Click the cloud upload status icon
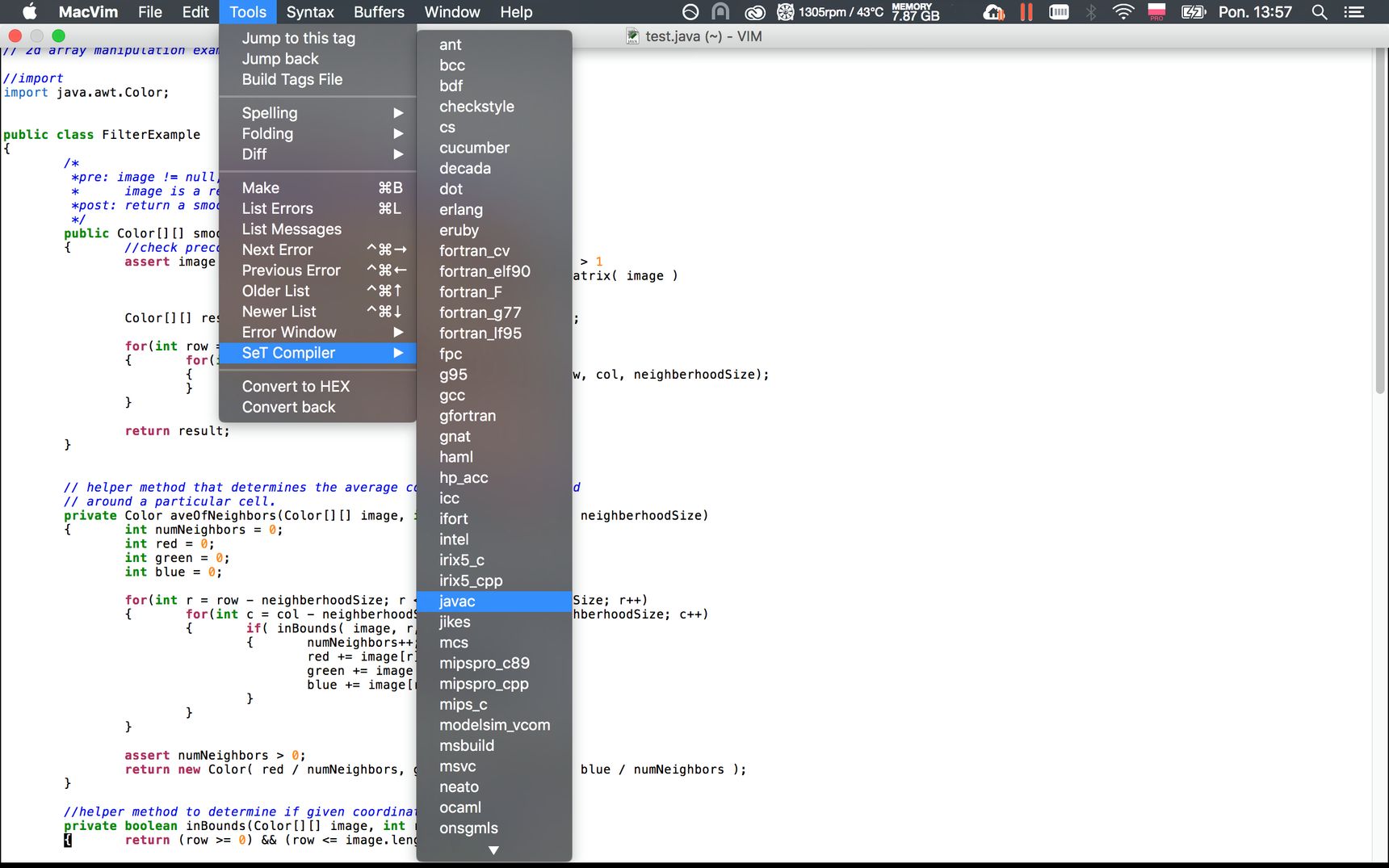Screen dimensions: 1389x868 click(994, 12)
